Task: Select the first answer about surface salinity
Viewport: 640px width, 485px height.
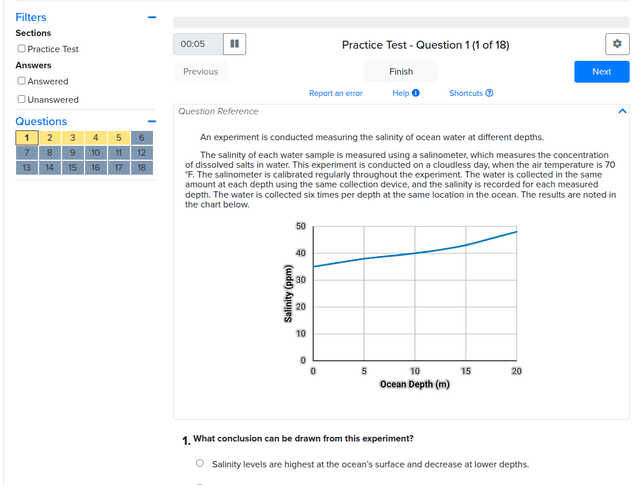Action: tap(200, 463)
